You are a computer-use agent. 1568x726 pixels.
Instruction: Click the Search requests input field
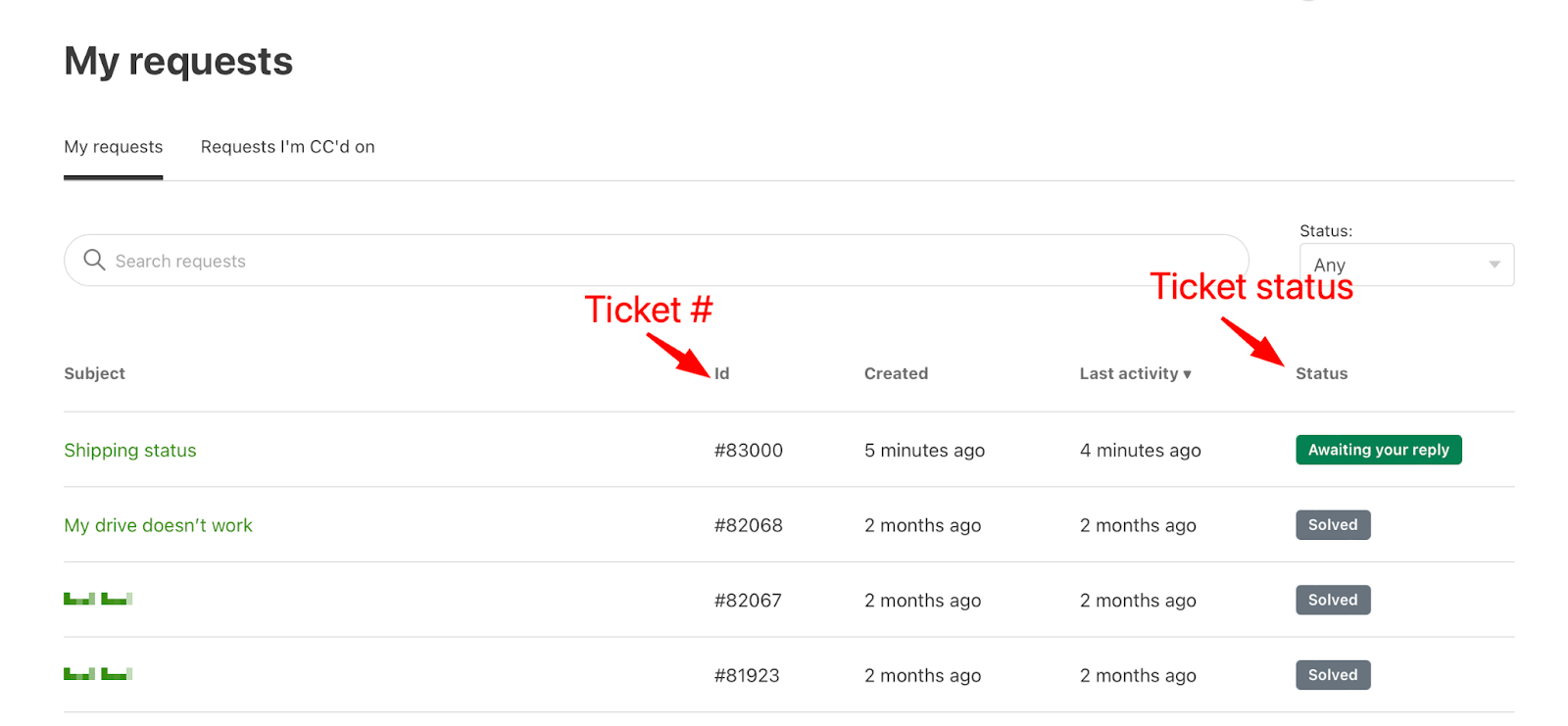657,261
